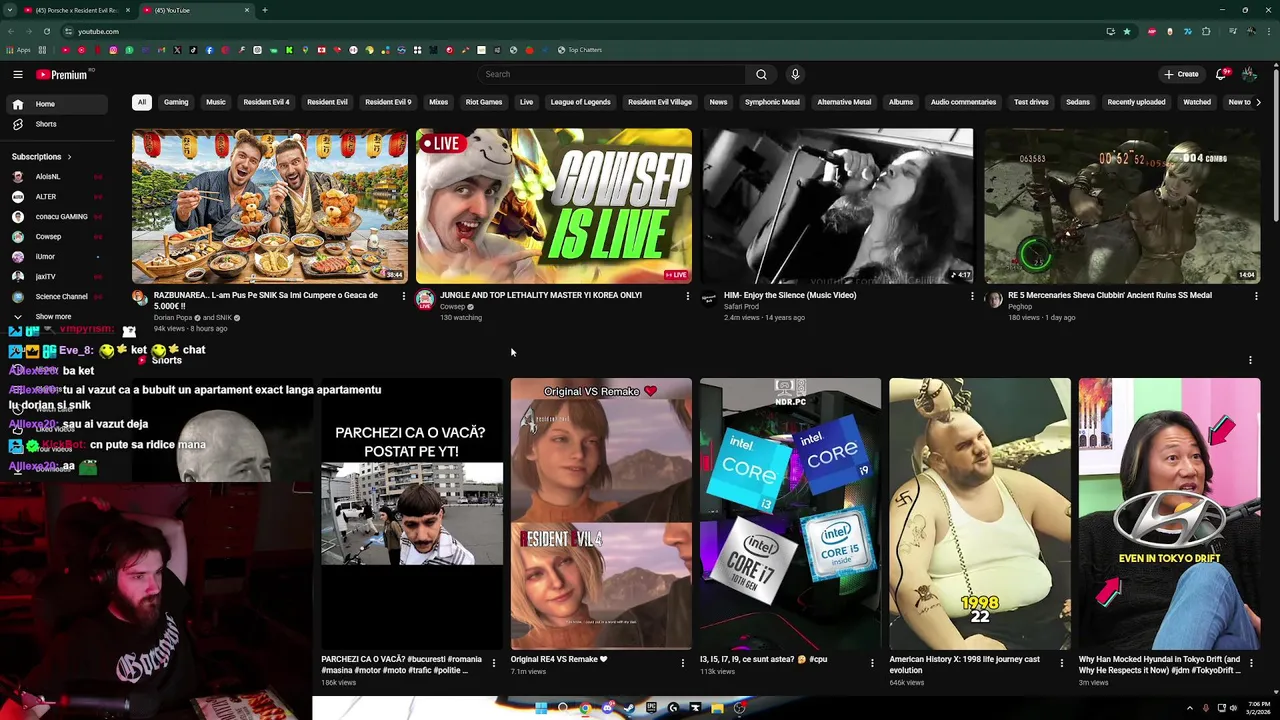Open the Gmail bookmark icon
Image resolution: width=1280 pixels, height=720 pixels.
[x=161, y=50]
